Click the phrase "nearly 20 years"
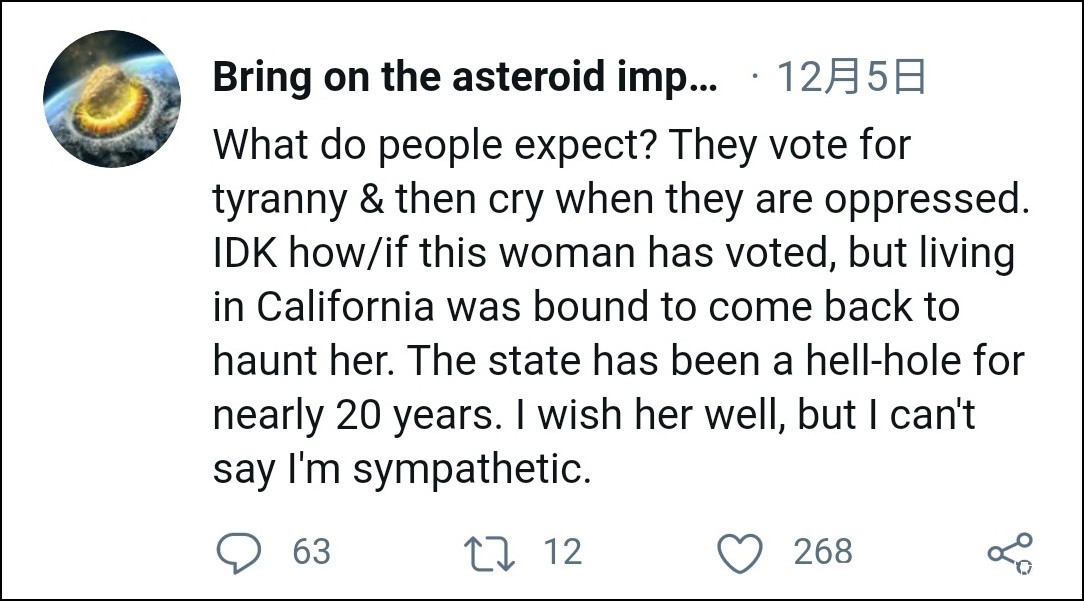Screen dimensions: 1084x601 click(x=355, y=414)
